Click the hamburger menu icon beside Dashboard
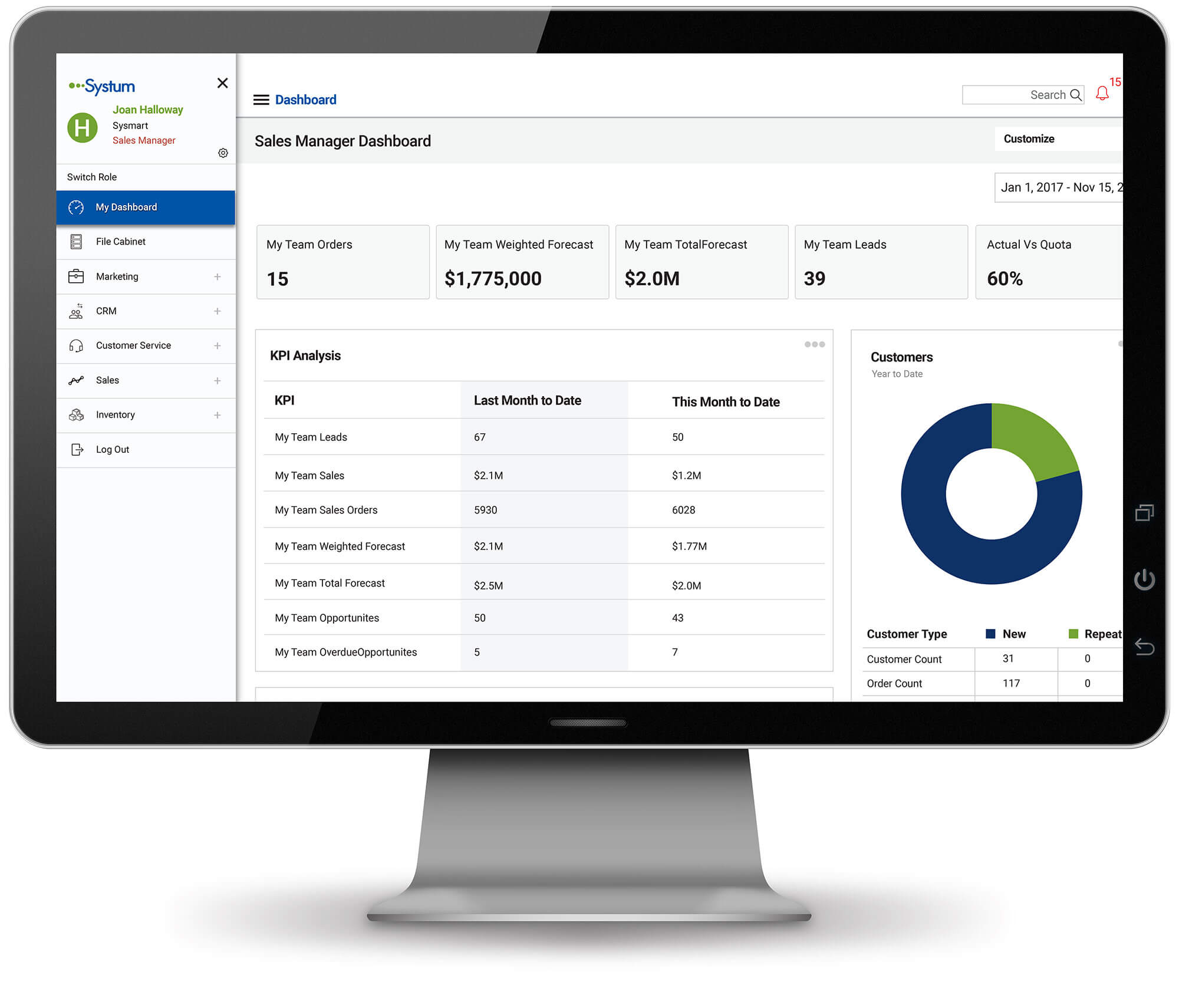The image size is (1179, 1008). (261, 100)
